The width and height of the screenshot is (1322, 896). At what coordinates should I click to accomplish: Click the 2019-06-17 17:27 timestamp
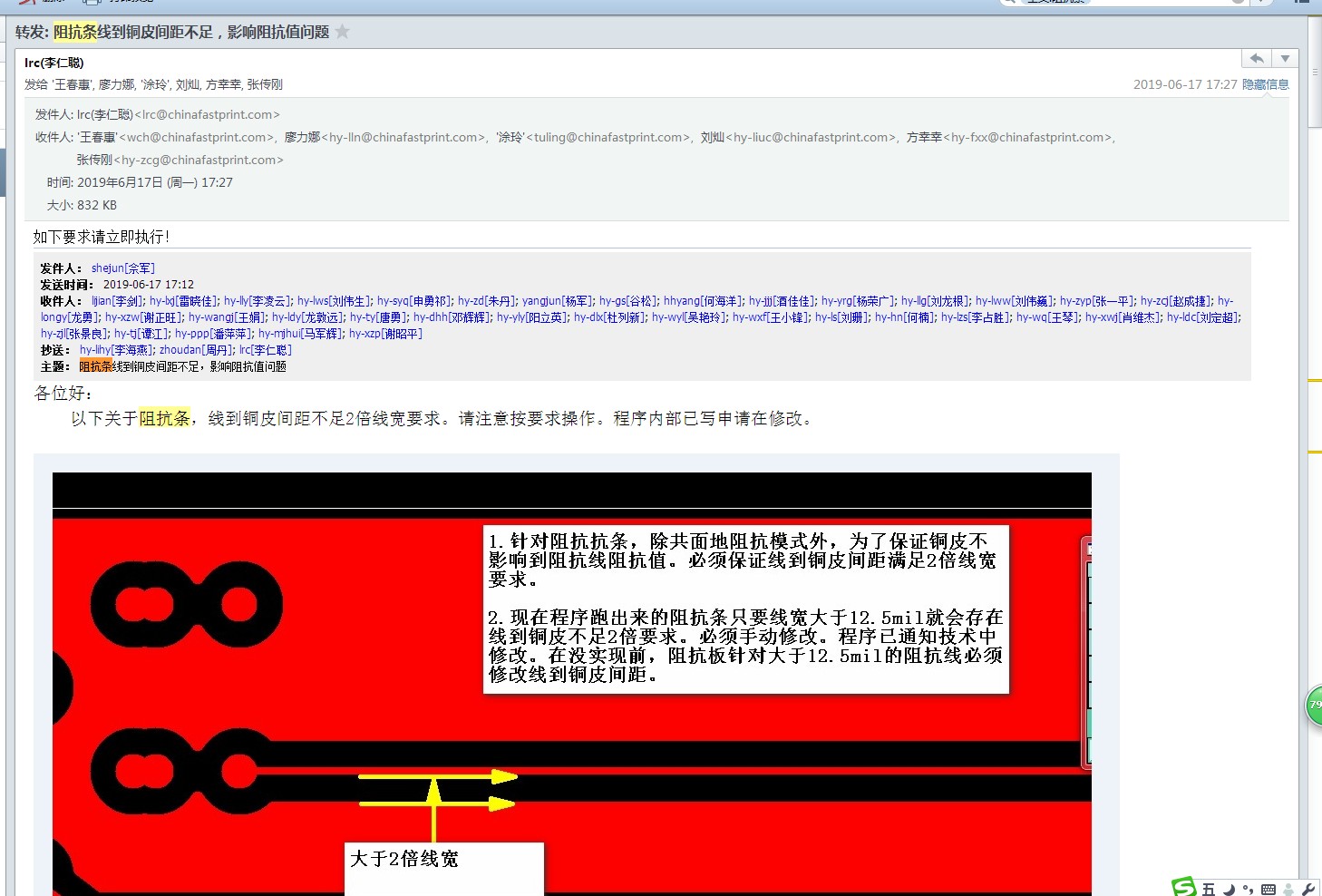point(1185,84)
